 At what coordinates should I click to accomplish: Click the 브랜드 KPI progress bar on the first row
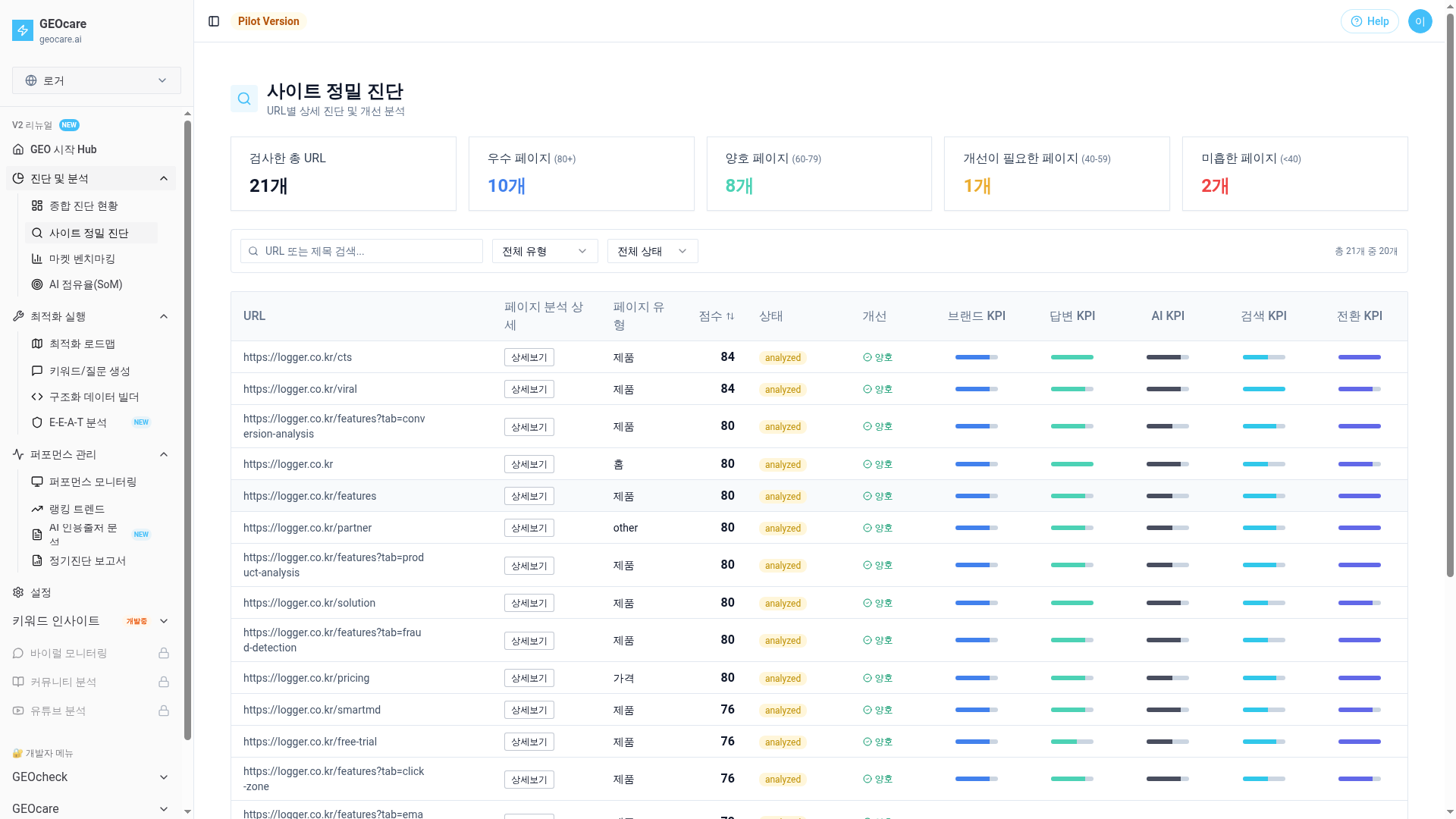pyautogui.click(x=976, y=356)
